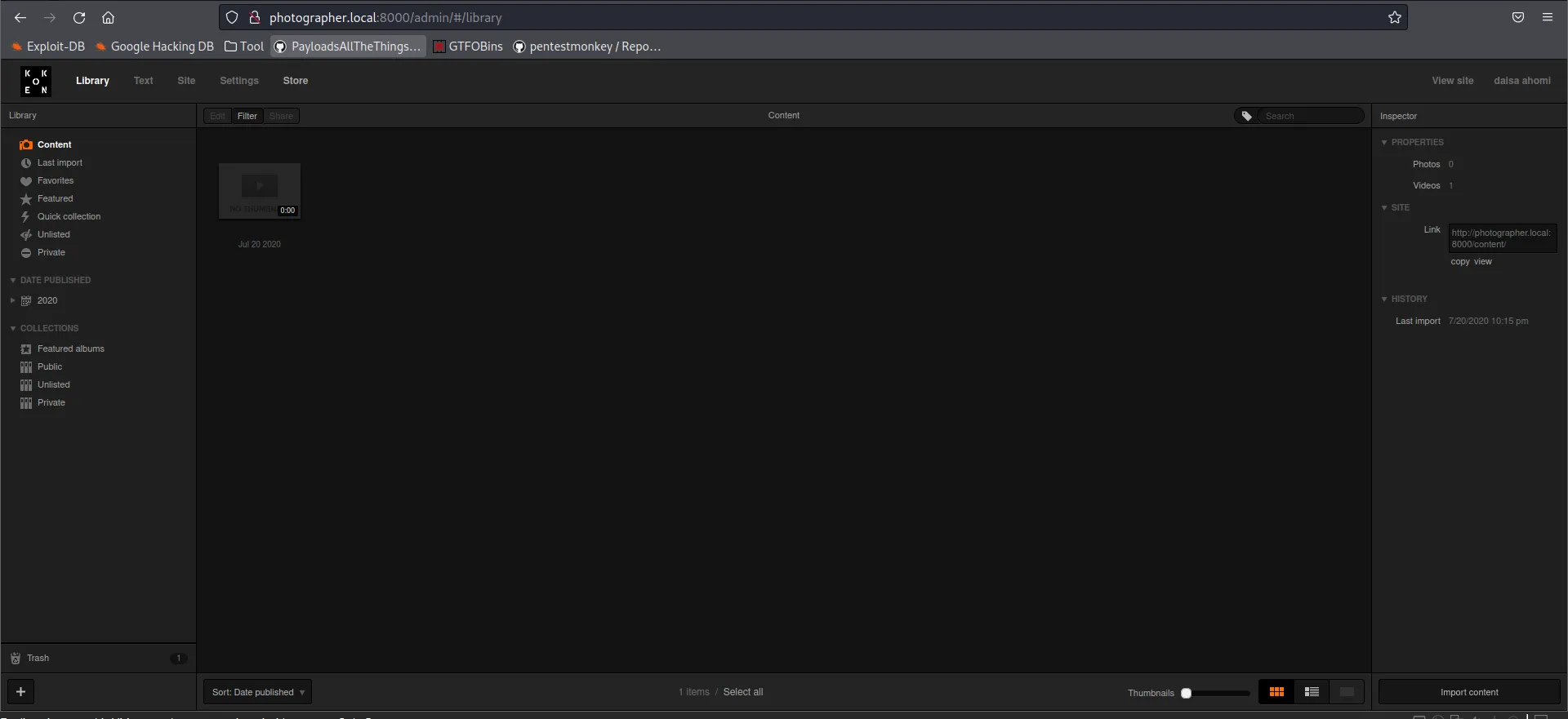Viewport: 1568px width, 719px height.
Task: Toggle the Filter button
Action: [247, 116]
